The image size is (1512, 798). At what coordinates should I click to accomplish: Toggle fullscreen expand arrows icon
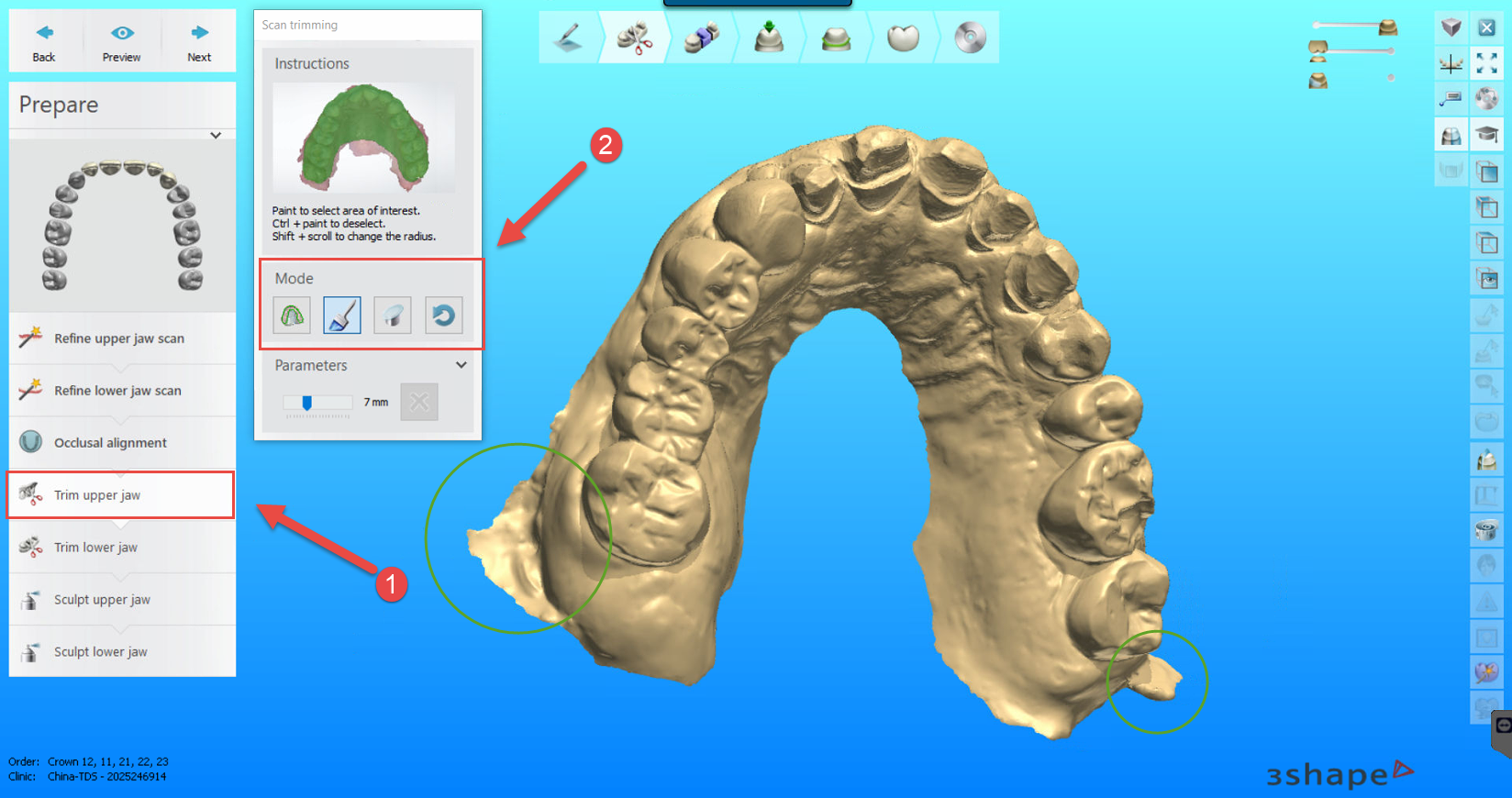pyautogui.click(x=1486, y=63)
